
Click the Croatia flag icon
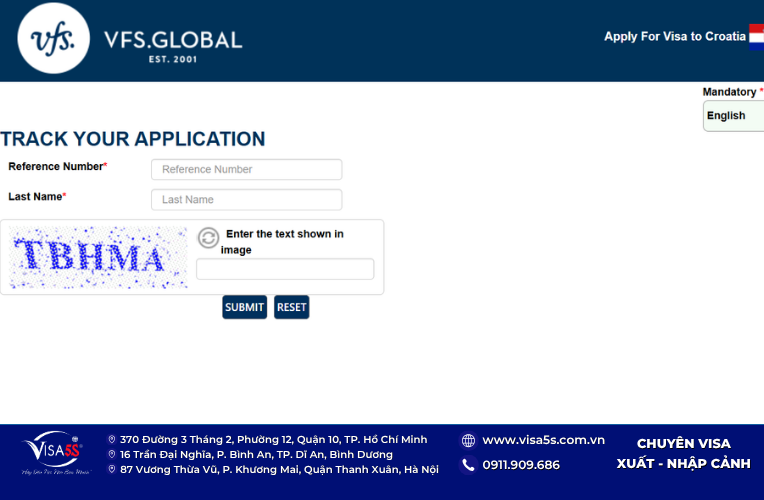756,37
